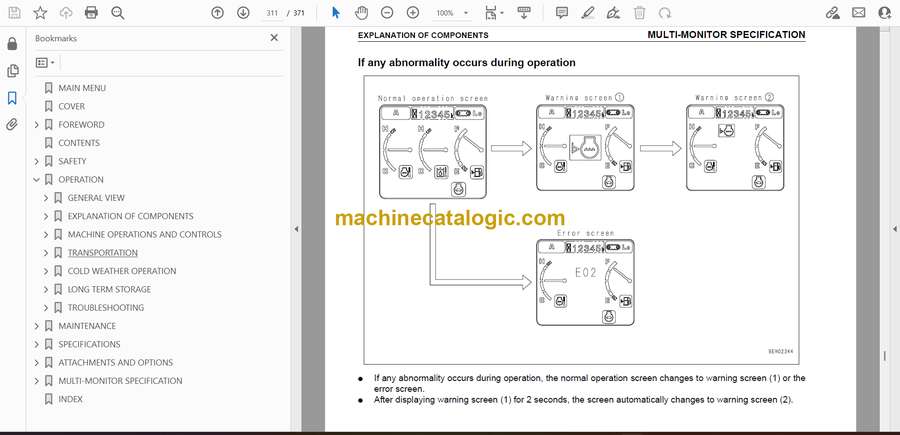Click the rotate/undo circular arrow icon
Image resolution: width=900 pixels, height=435 pixels.
tap(665, 13)
